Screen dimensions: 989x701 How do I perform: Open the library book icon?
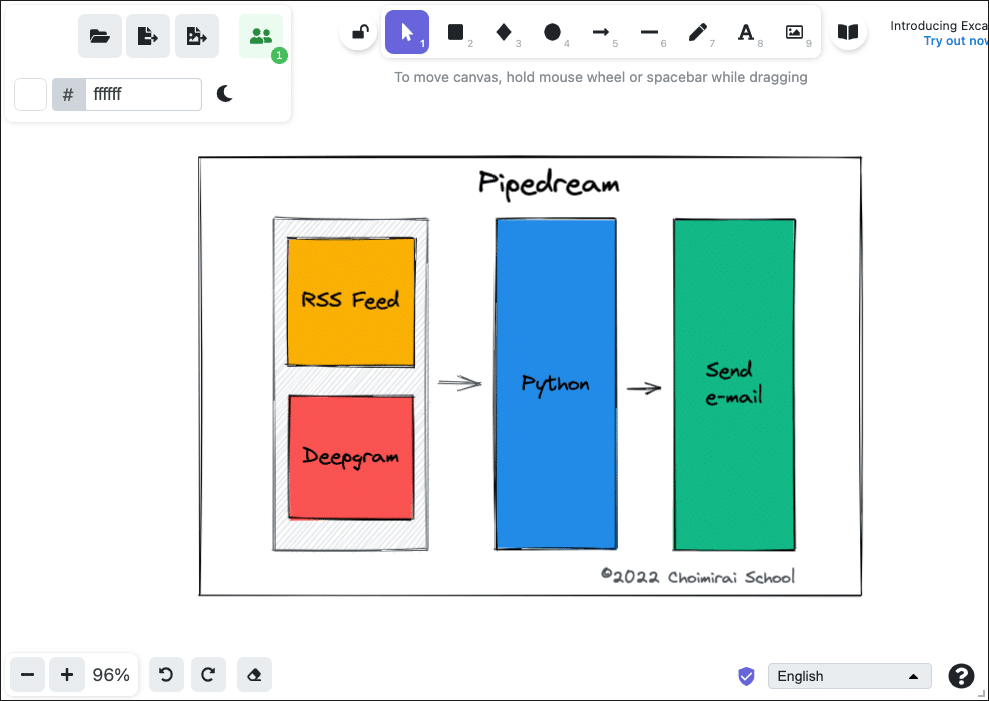coord(848,32)
